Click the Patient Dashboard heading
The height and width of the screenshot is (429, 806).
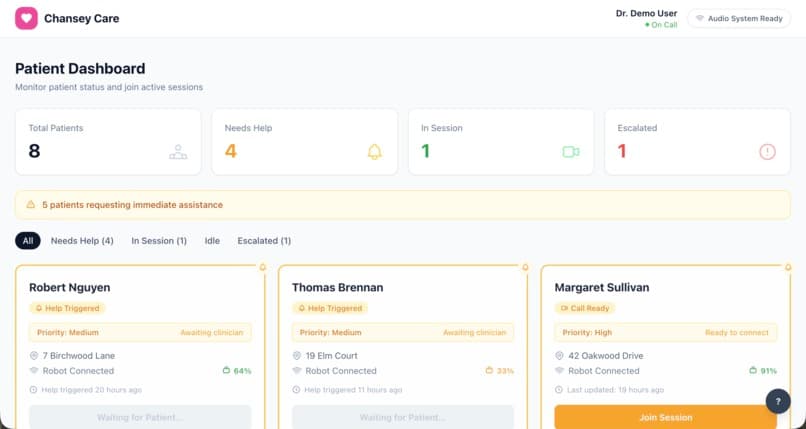pos(80,68)
